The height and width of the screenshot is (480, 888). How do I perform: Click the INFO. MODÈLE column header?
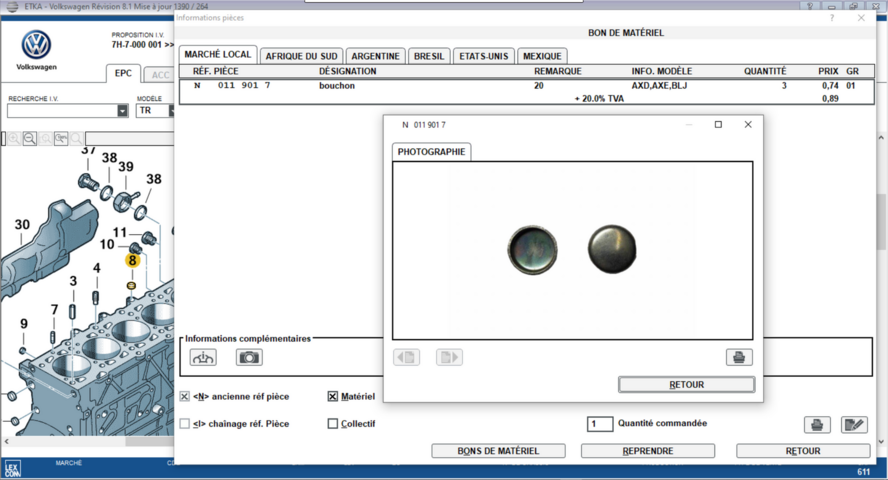[661, 71]
